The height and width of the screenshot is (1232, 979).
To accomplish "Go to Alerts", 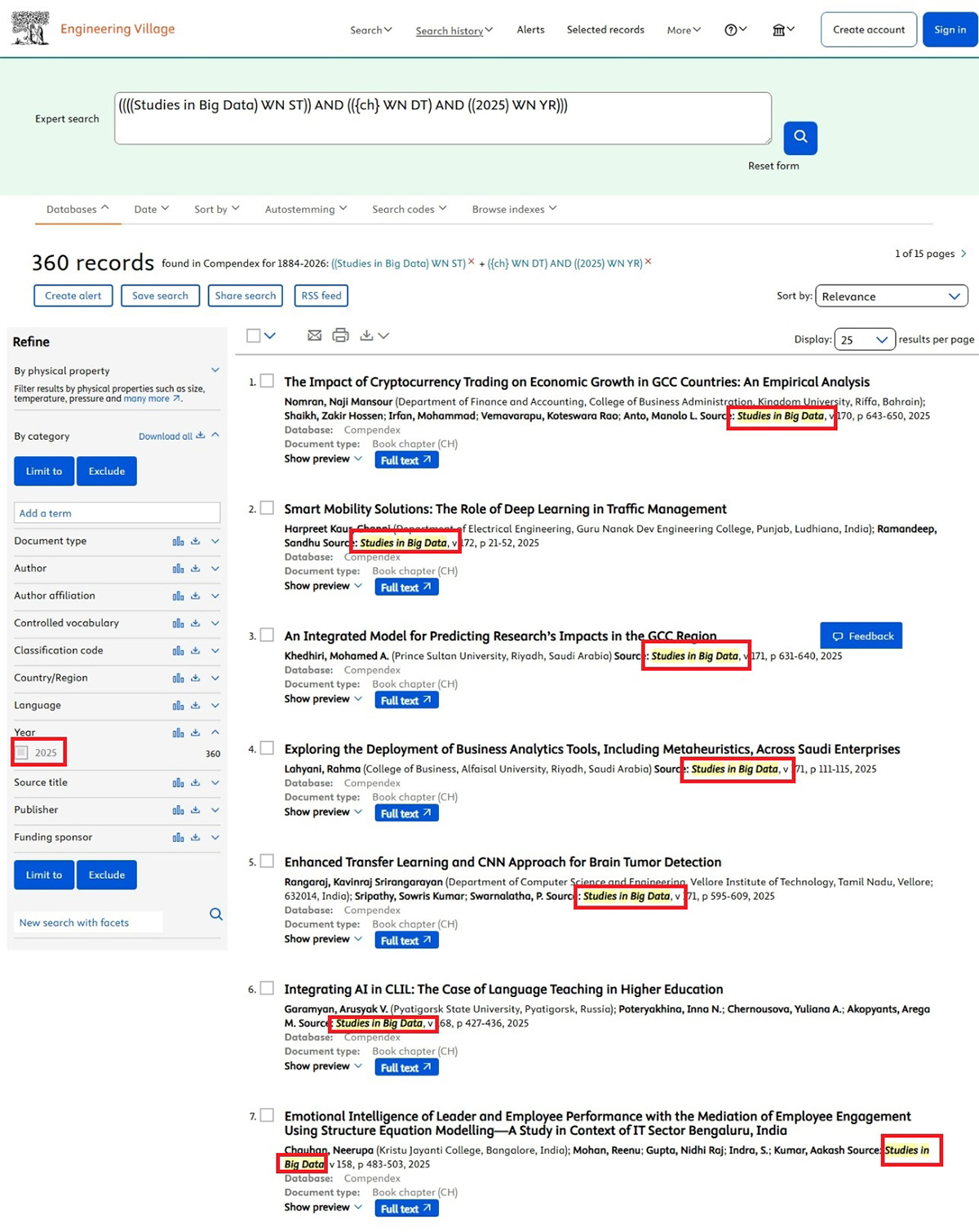I will (x=530, y=29).
